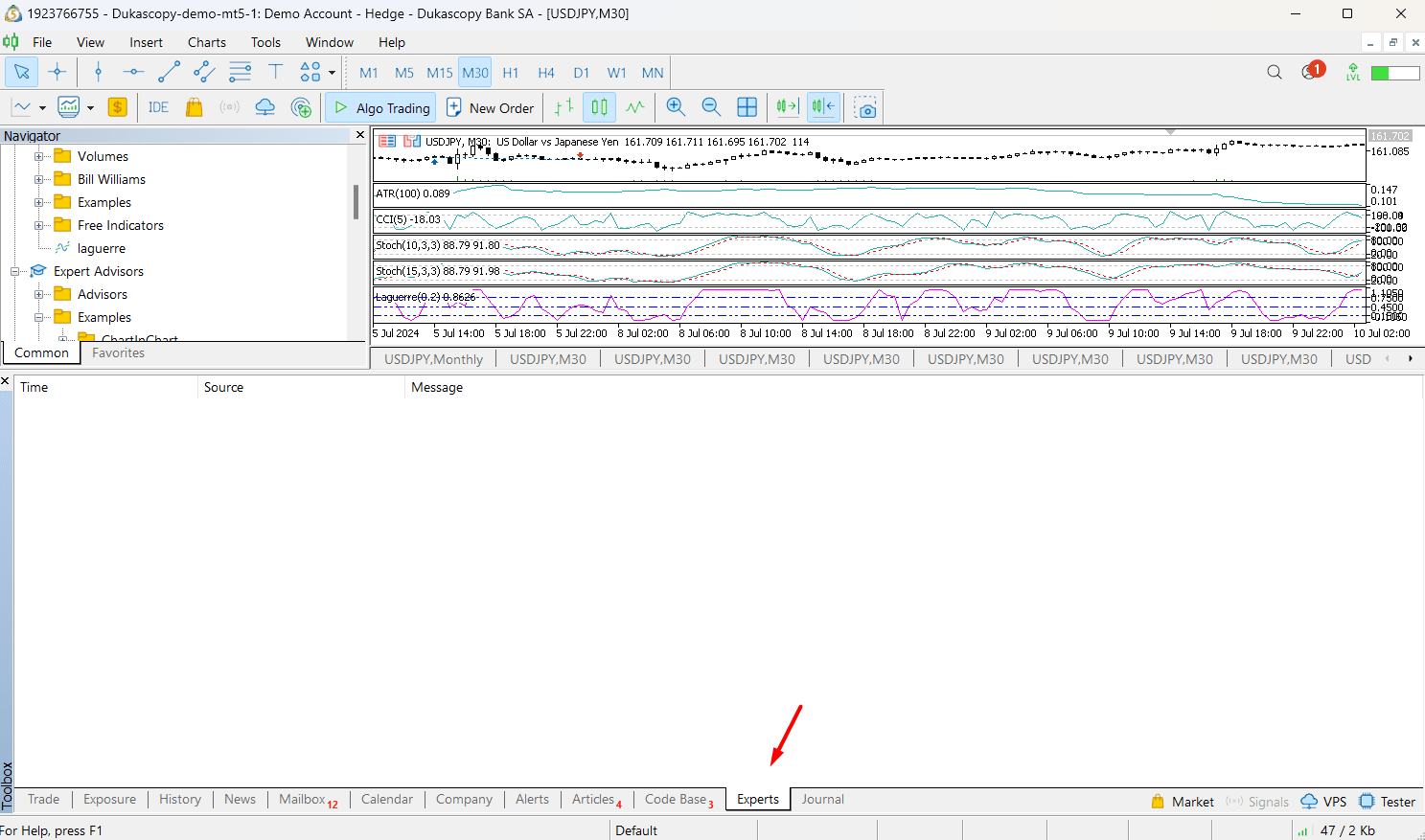Select the laguerre indicator in Navigator
The height and width of the screenshot is (840, 1425).
pyautogui.click(x=101, y=248)
